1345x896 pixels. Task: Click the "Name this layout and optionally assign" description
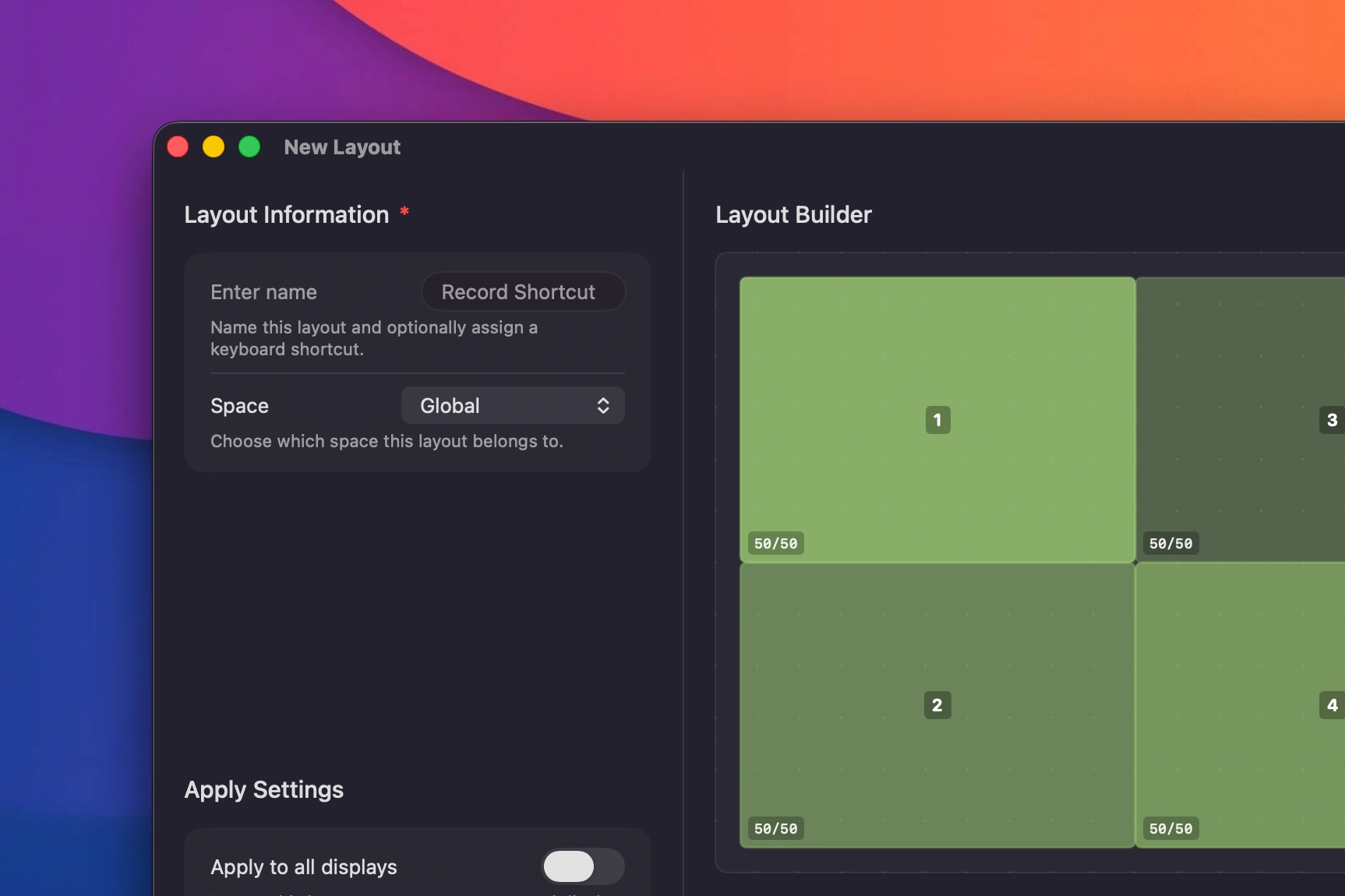tap(374, 338)
